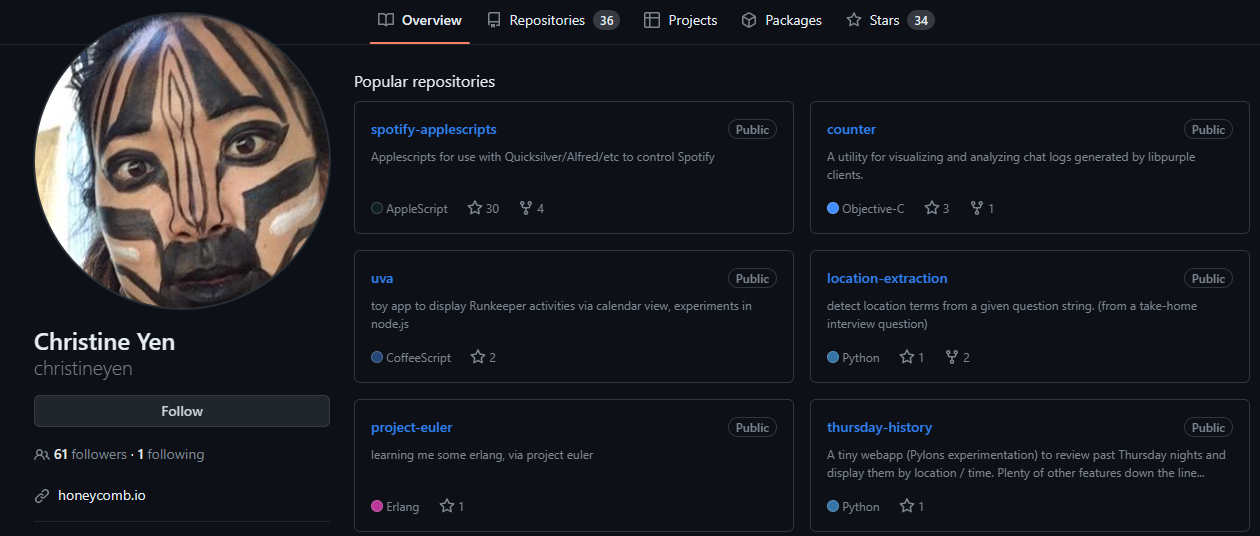Open the counter repository
The image size is (1260, 536).
[851, 129]
